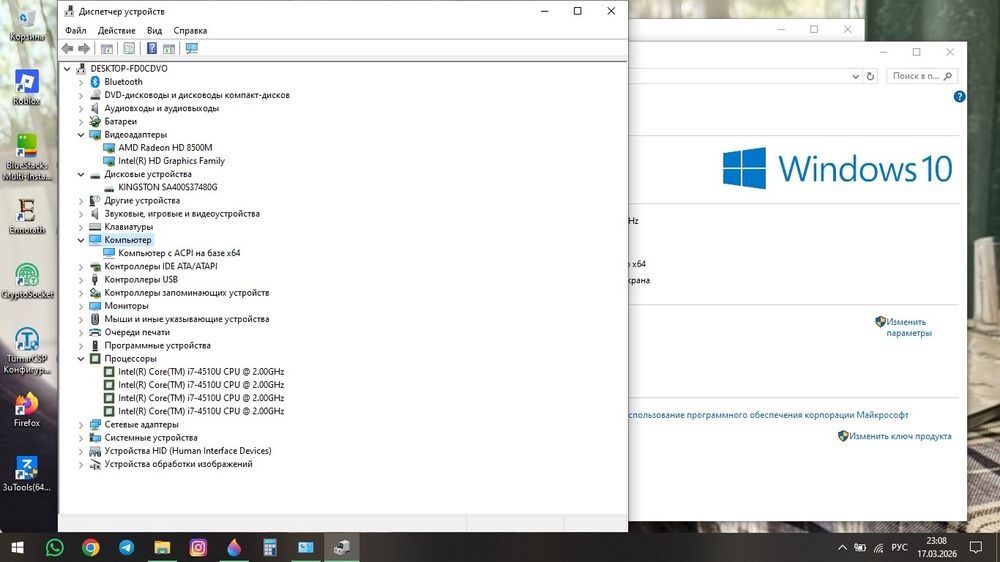Select the KINGSTON SA400S37480G disk
The height and width of the screenshot is (562, 1000).
coord(168,187)
